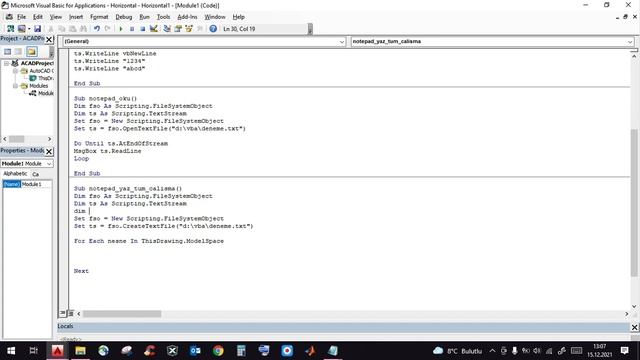Click the (Name) property value Module1
Image resolution: width=640 pixels, height=360 pixels.
tap(36, 184)
